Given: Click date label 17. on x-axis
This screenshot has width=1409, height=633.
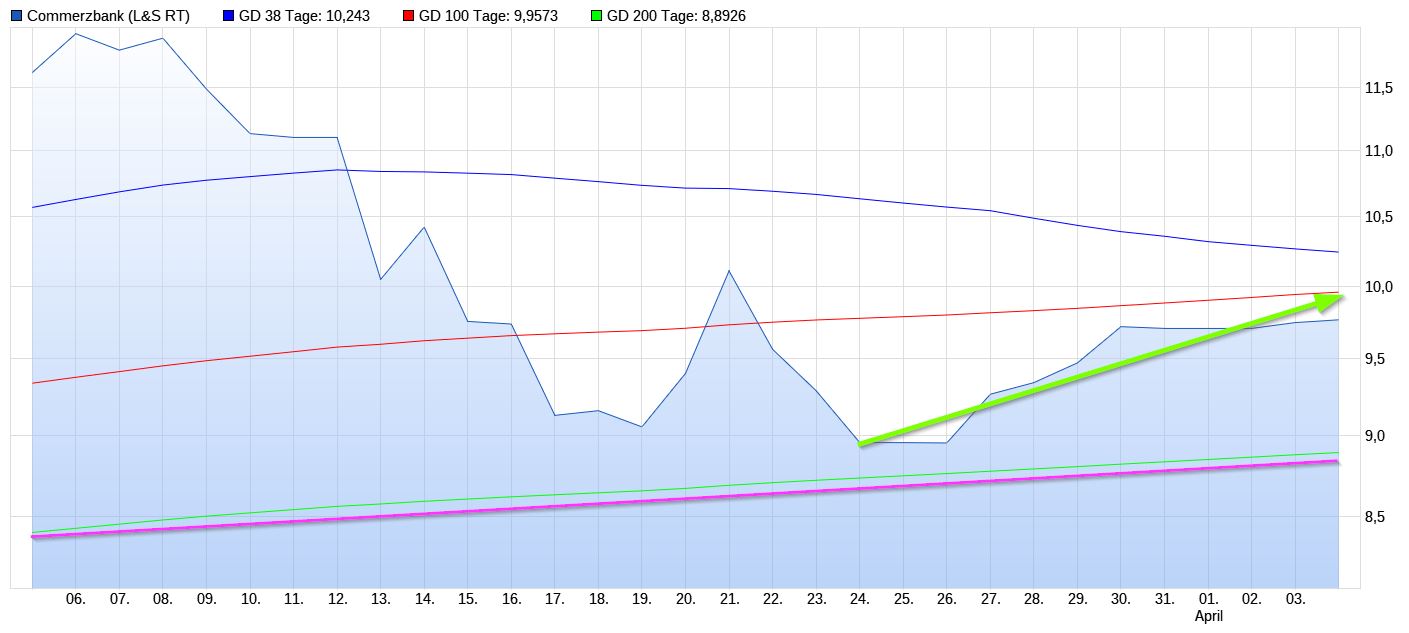Looking at the screenshot, I should click(x=555, y=600).
